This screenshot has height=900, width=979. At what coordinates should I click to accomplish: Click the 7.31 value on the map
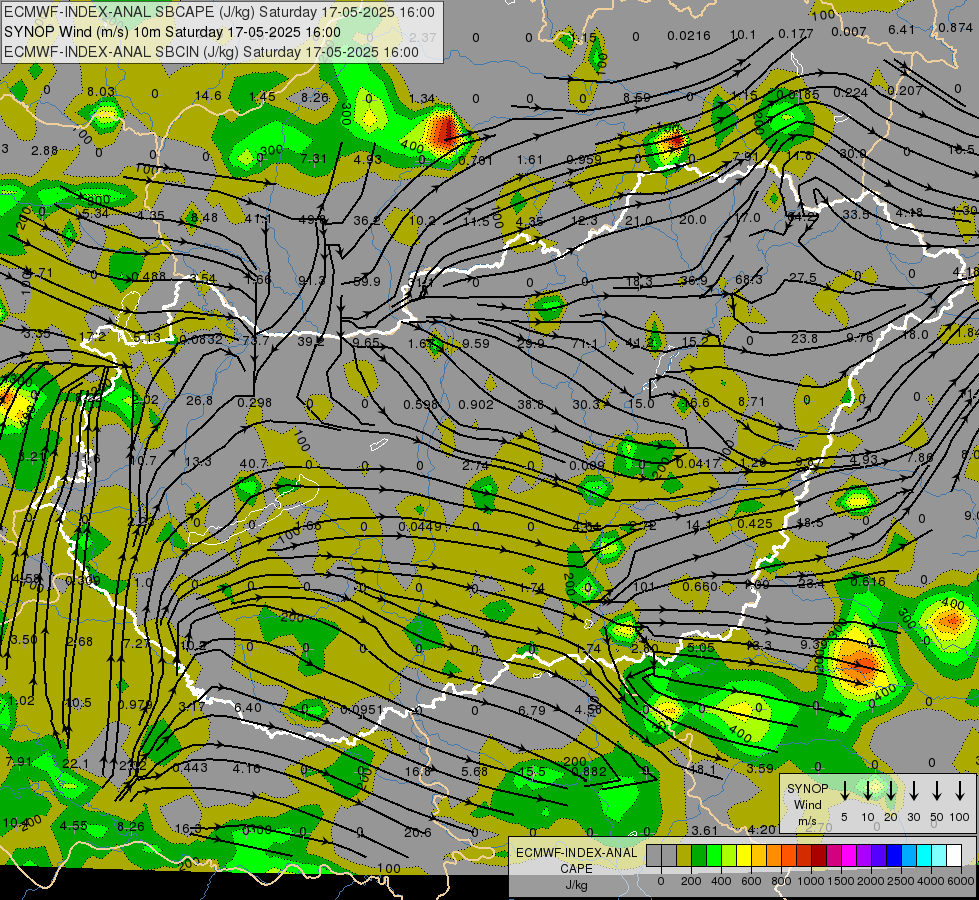tap(313, 159)
